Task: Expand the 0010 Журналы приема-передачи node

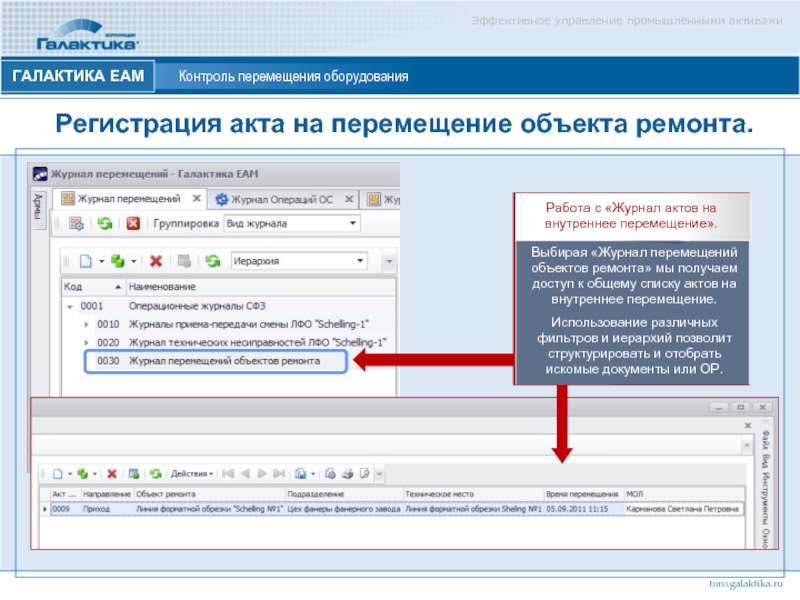Action: click(x=86, y=324)
